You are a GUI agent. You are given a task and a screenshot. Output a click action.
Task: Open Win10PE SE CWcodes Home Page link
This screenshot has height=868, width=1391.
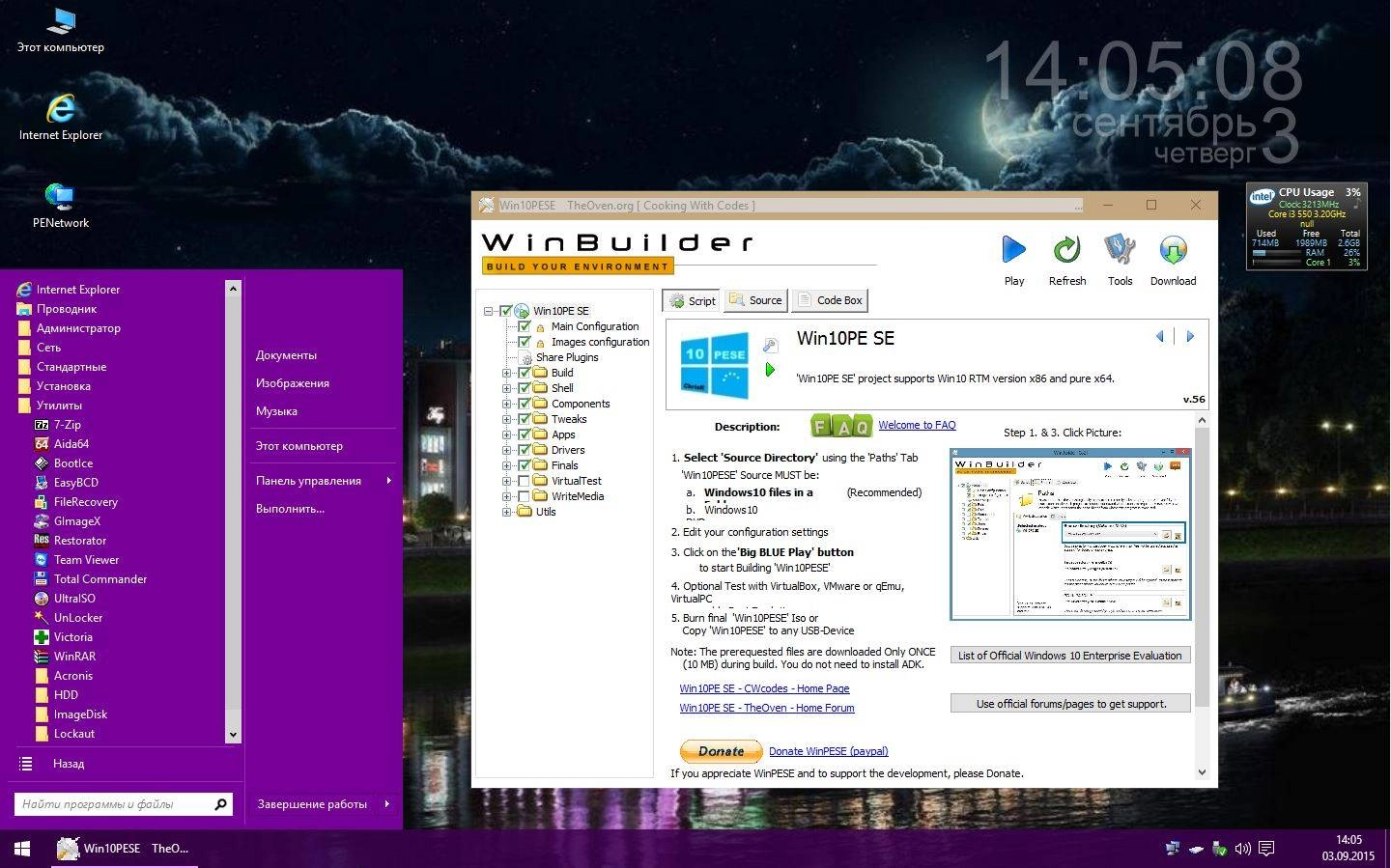(x=764, y=688)
